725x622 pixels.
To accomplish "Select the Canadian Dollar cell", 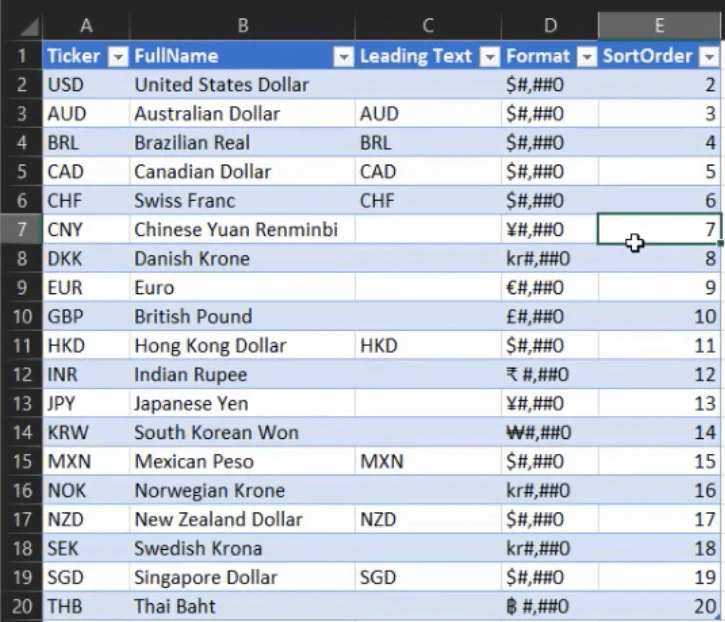I will [243, 172].
